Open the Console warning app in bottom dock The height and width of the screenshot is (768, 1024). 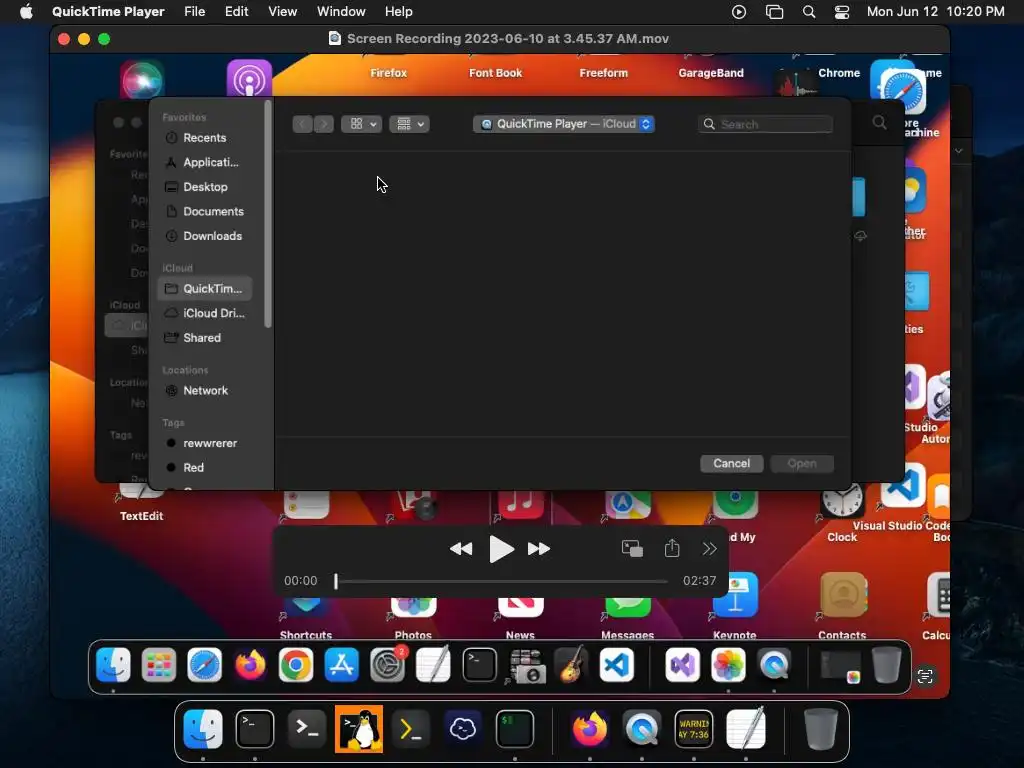click(694, 729)
